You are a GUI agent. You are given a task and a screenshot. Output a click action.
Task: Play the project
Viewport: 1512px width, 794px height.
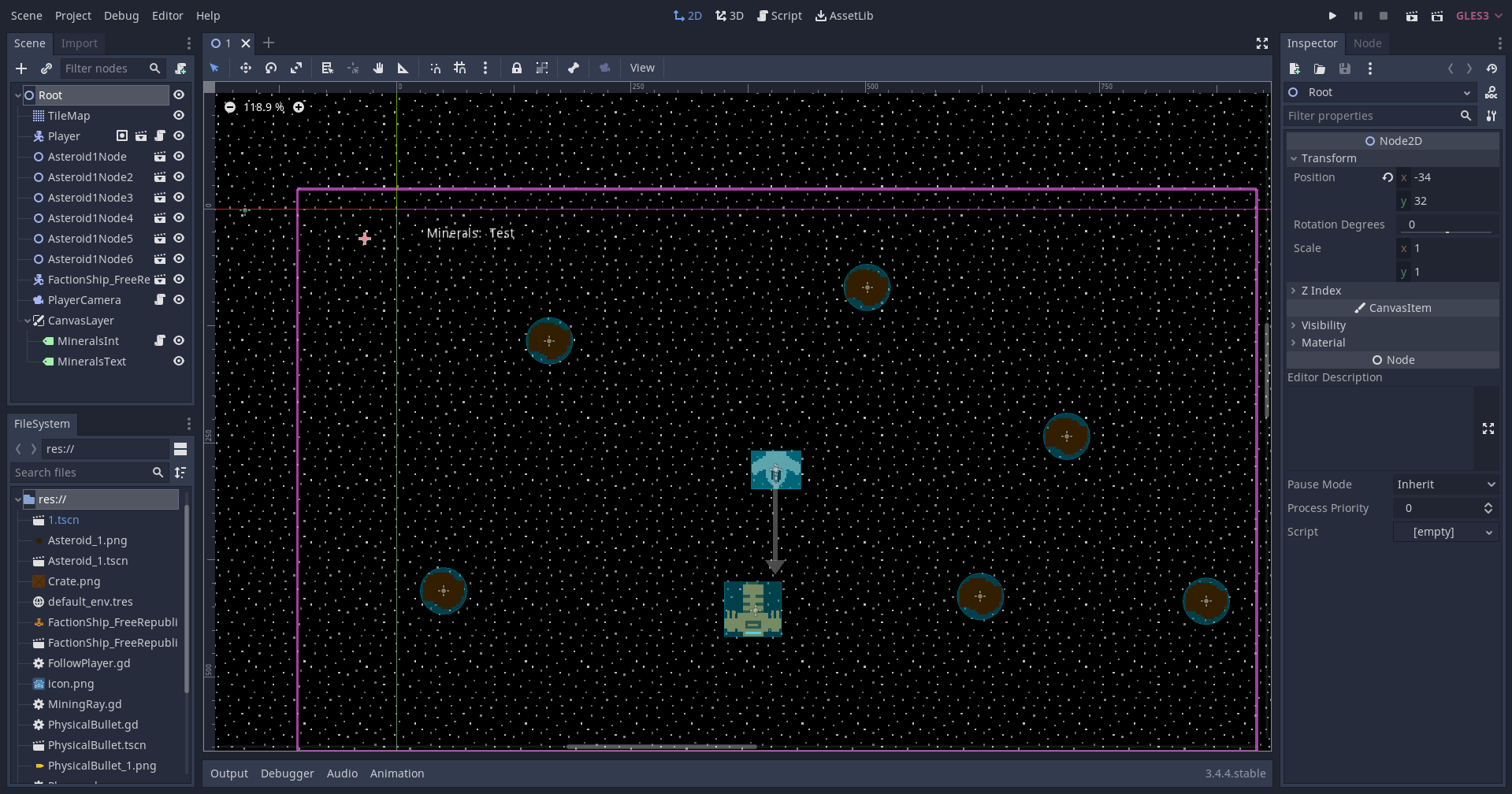[x=1332, y=16]
